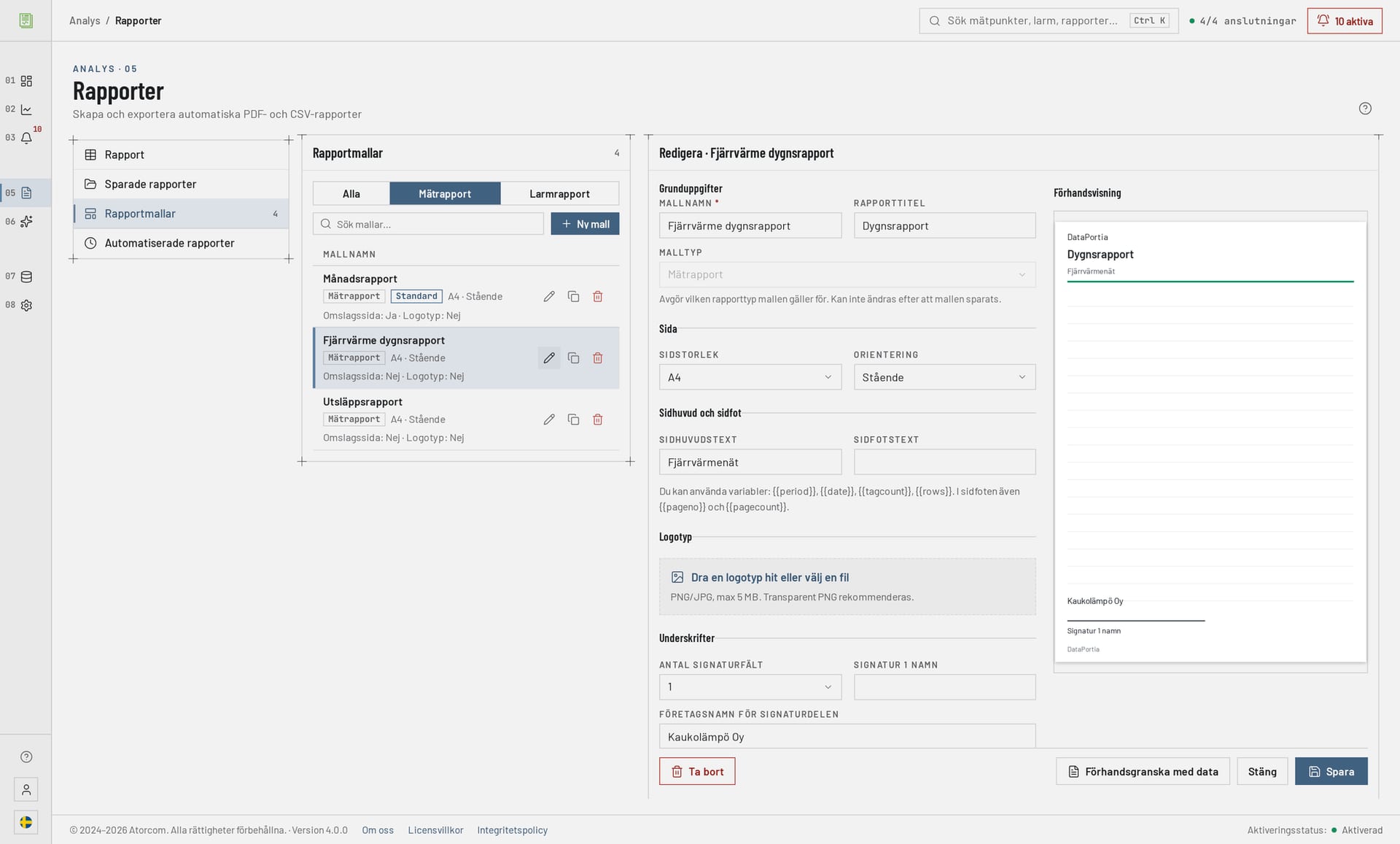This screenshot has height=844, width=1400.
Task: Open the Licensvillkor link
Action: 435,830
